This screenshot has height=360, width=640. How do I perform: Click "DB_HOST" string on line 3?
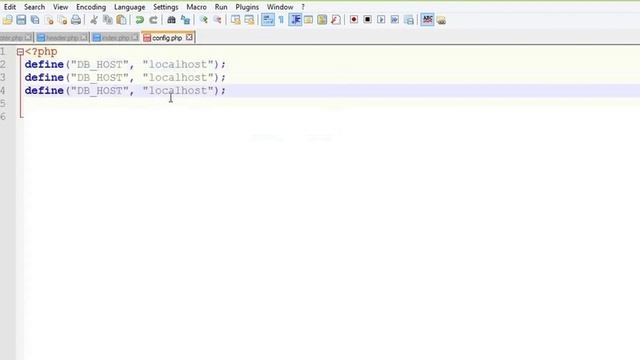pyautogui.click(x=100, y=78)
